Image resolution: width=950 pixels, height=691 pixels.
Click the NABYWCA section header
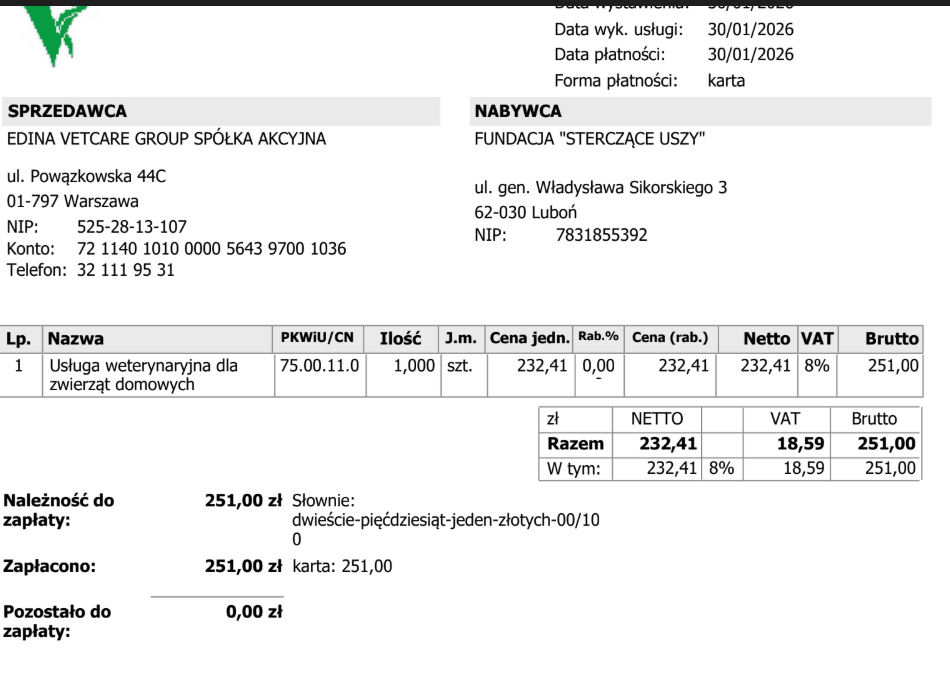click(x=518, y=111)
